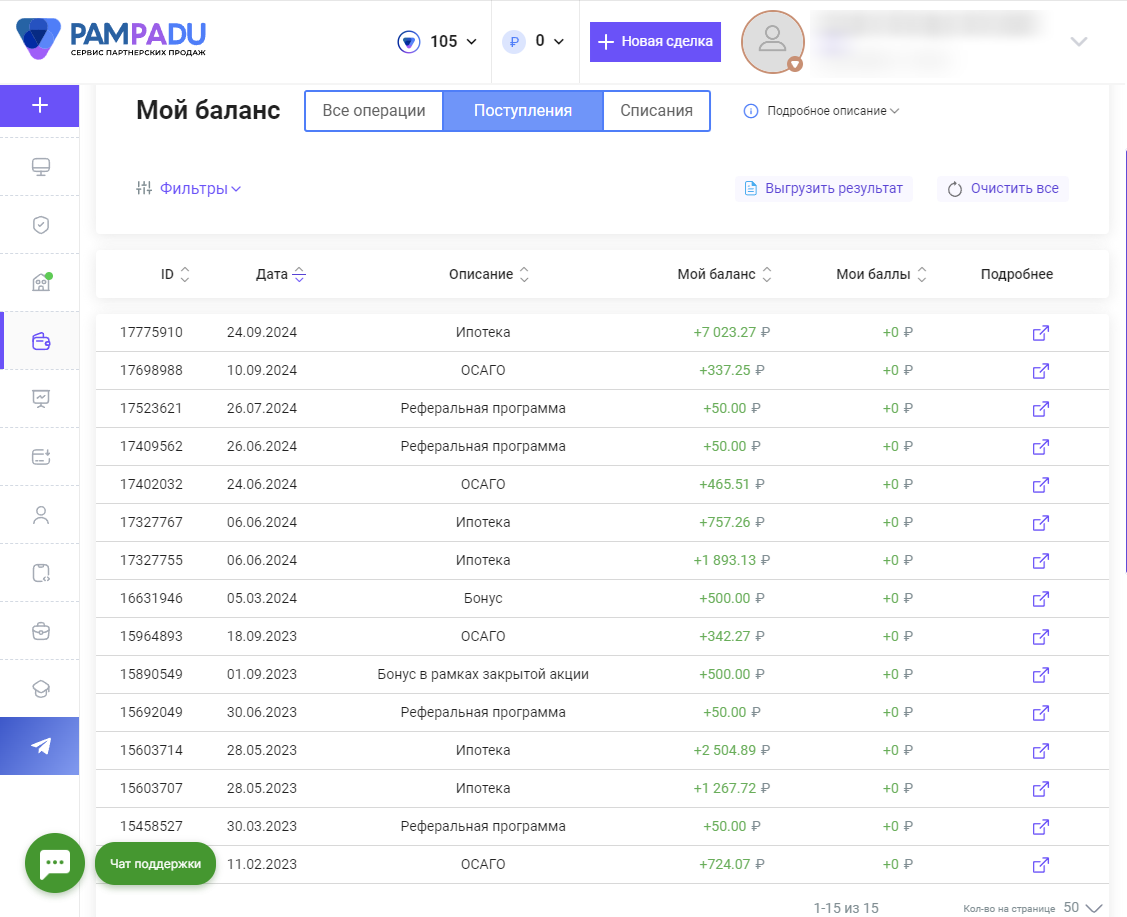The image size is (1127, 917).
Task: Open the card with plus sidebar icon
Action: point(41,456)
